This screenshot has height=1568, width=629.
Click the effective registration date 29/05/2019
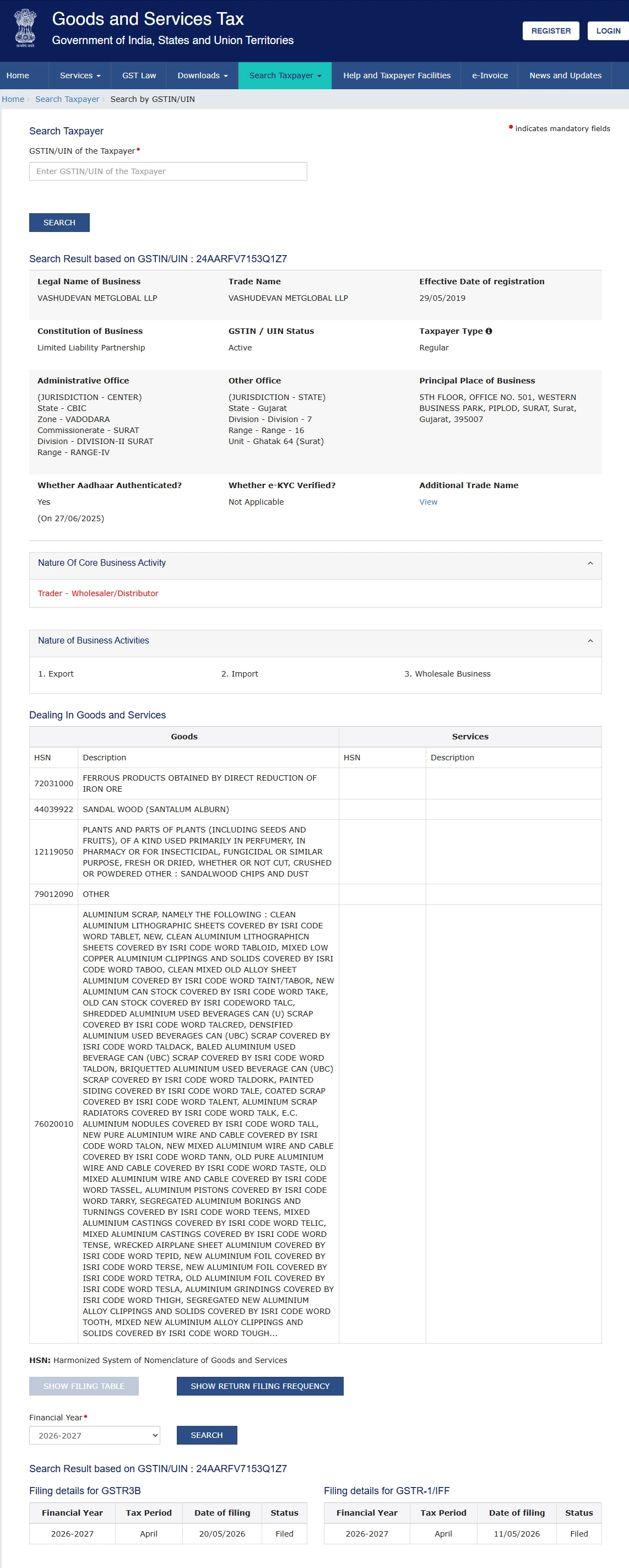[442, 298]
